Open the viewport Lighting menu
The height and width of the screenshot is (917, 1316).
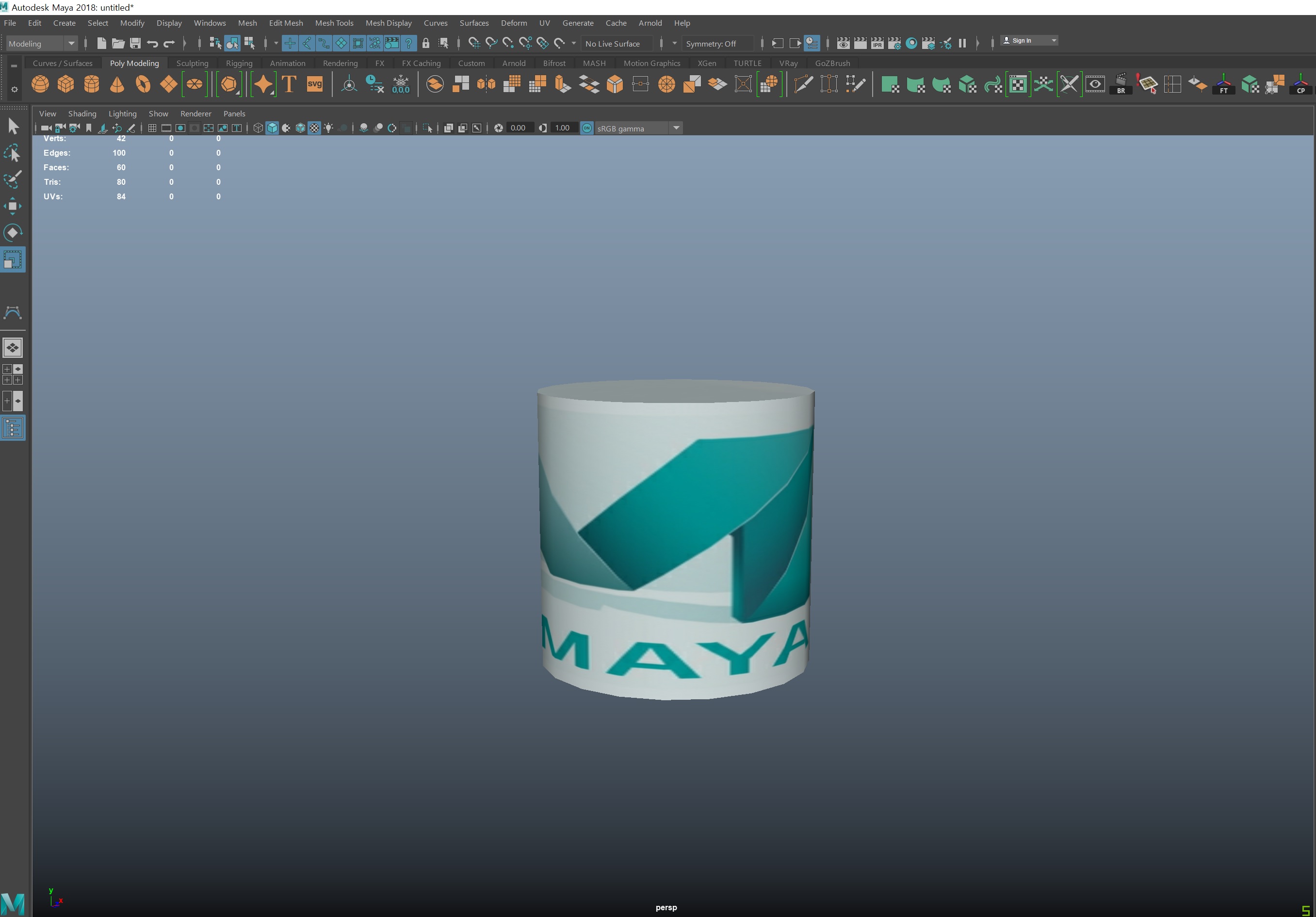tap(123, 113)
